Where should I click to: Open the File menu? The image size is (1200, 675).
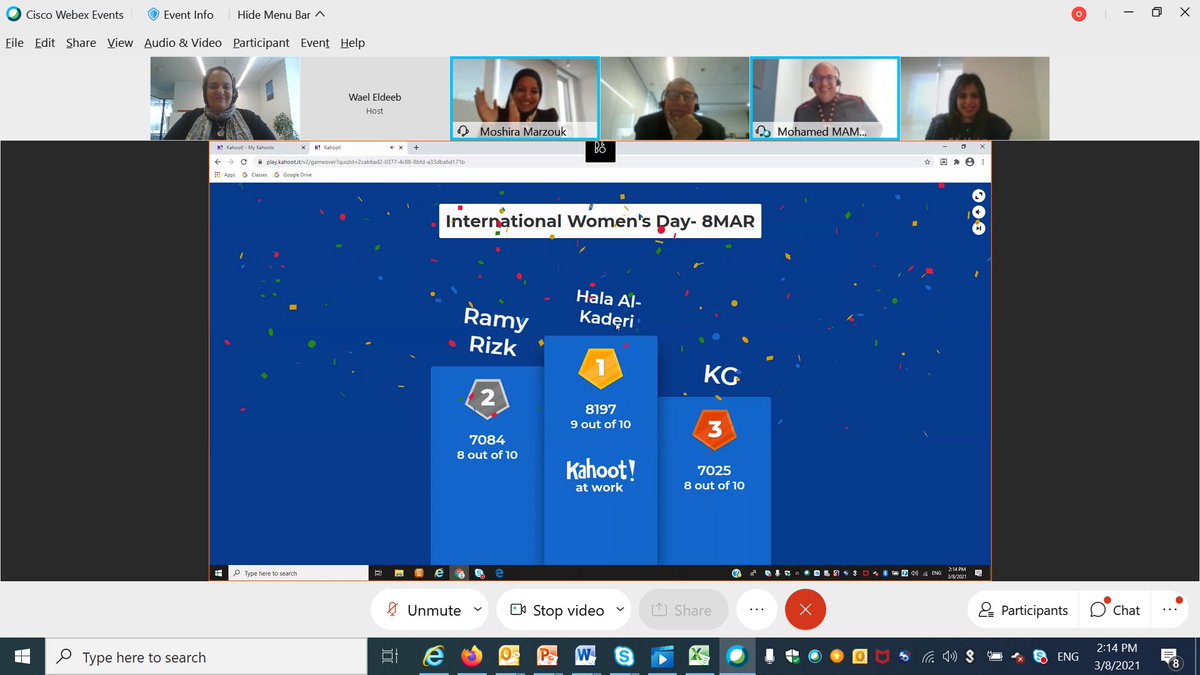(14, 43)
